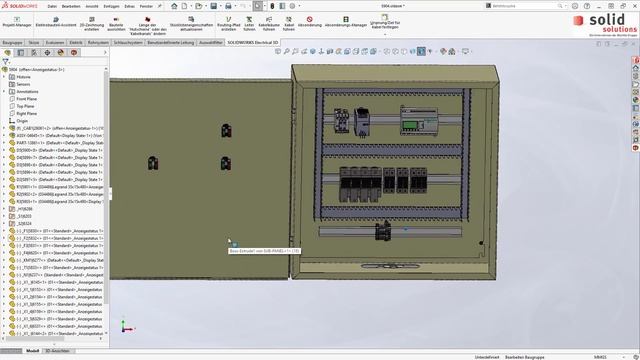Image resolution: width=640 pixels, height=360 pixels.
Task: Launch the Elektrobauteil-Assistent
Action: (56, 22)
